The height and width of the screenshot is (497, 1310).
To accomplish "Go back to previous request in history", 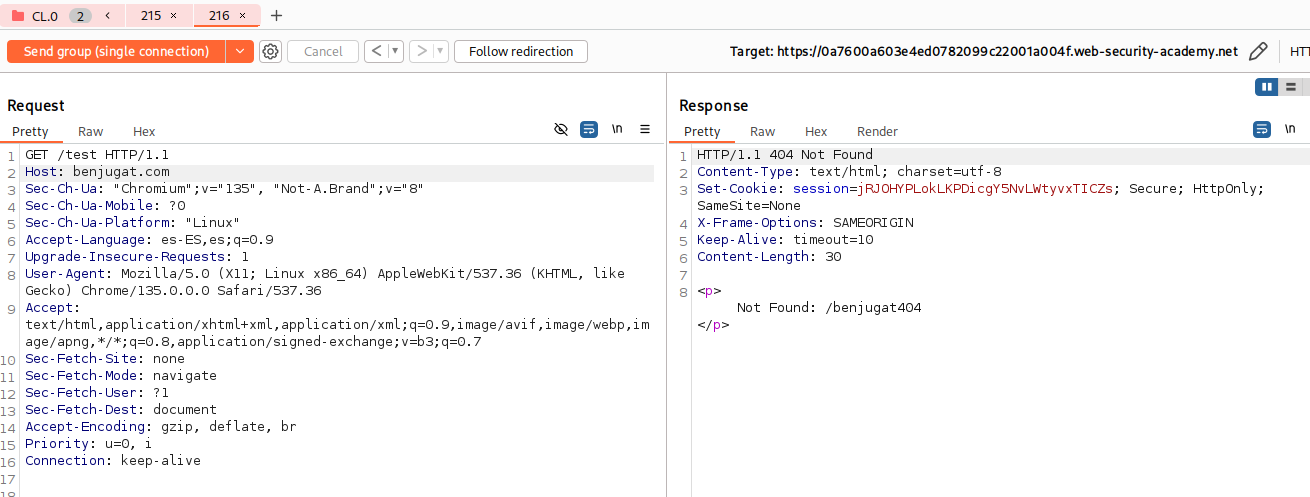I will tap(376, 51).
